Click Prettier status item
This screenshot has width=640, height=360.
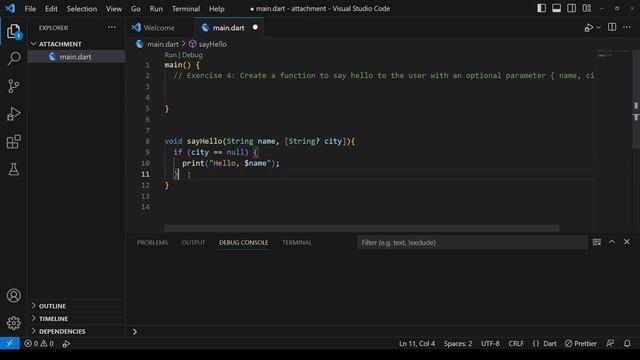pyautogui.click(x=581, y=344)
